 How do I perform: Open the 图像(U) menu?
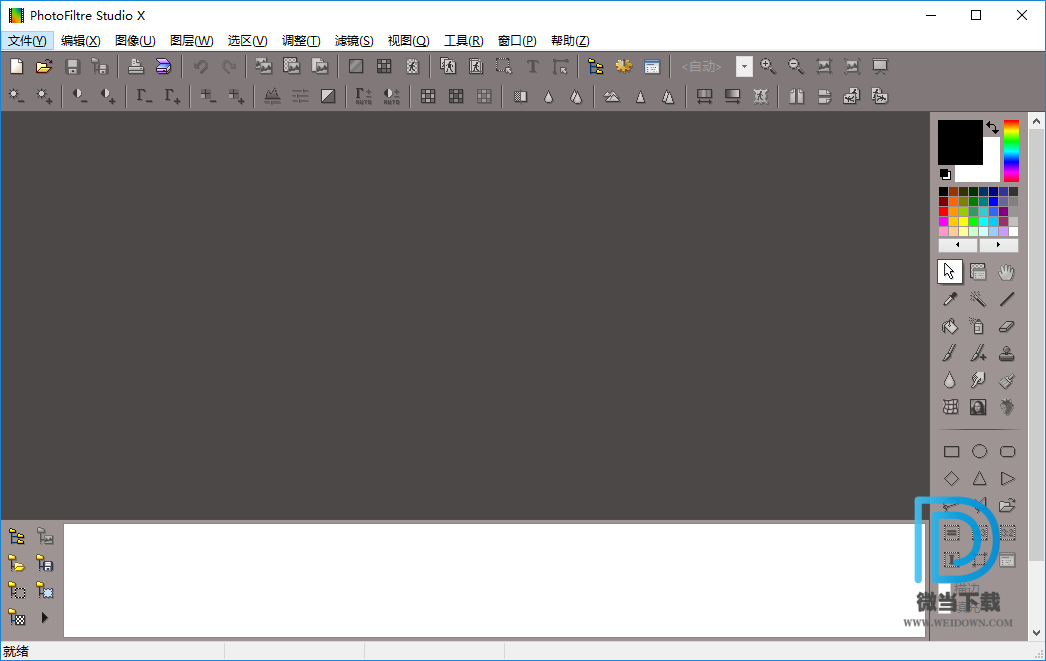(x=135, y=41)
